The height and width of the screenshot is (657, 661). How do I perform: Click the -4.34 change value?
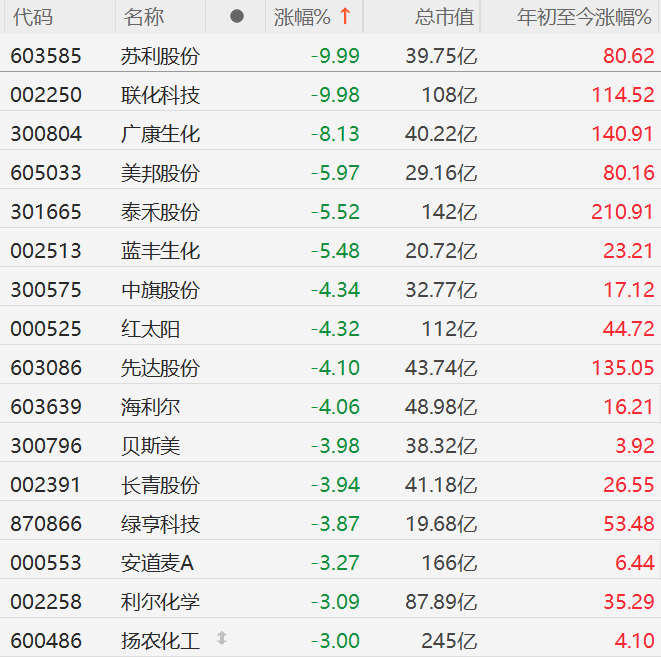[x=335, y=290]
